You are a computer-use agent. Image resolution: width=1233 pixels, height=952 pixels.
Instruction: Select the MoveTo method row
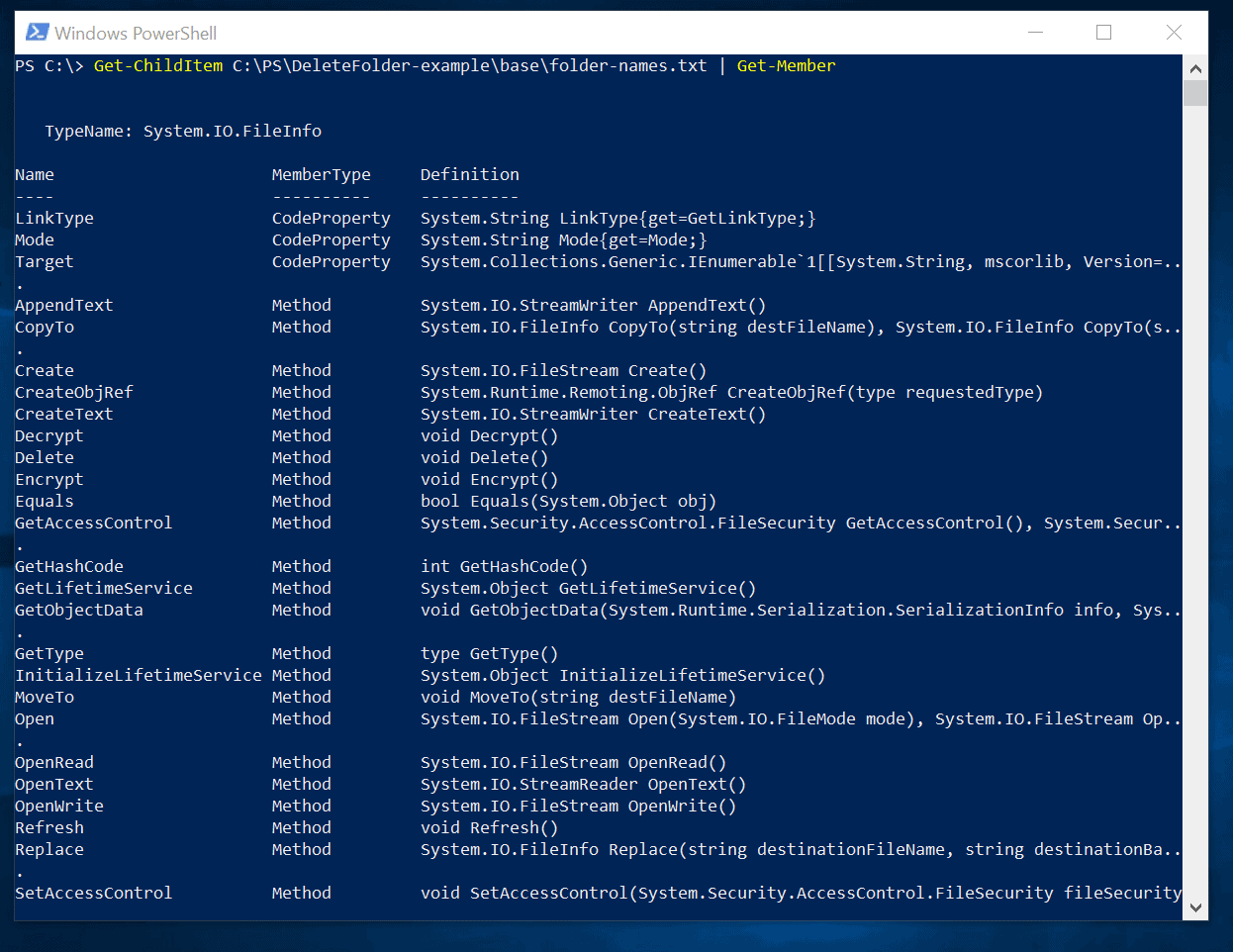(45, 697)
